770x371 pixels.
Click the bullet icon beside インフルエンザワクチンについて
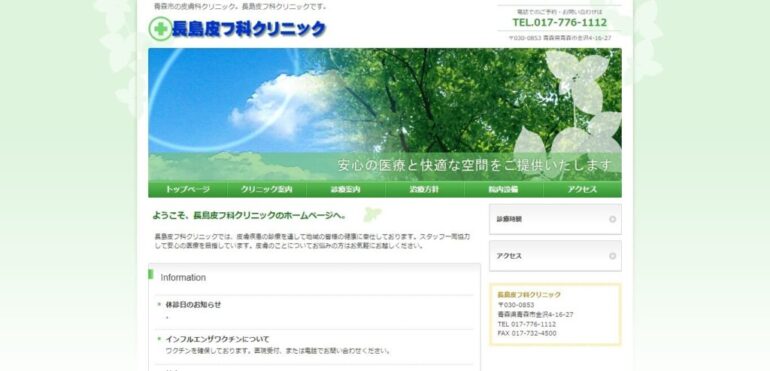(159, 339)
